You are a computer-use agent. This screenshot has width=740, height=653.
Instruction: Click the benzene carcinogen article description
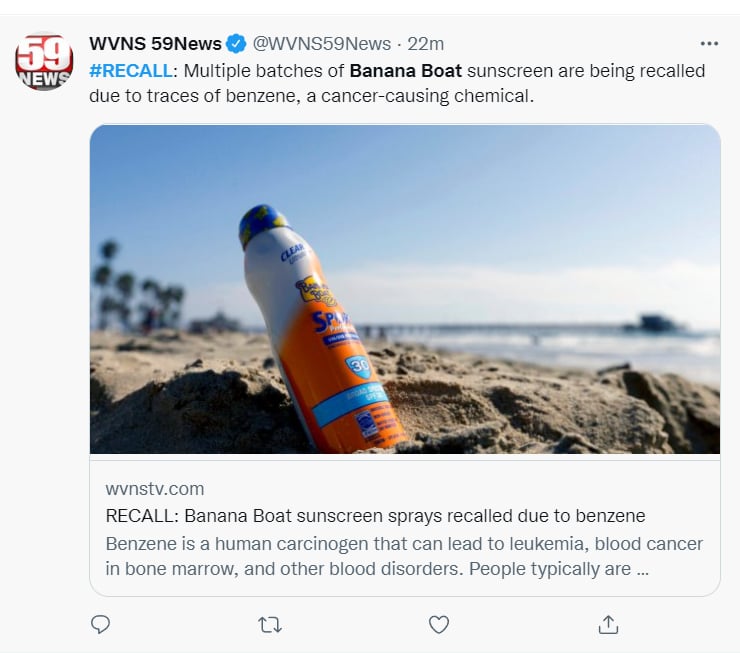403,556
